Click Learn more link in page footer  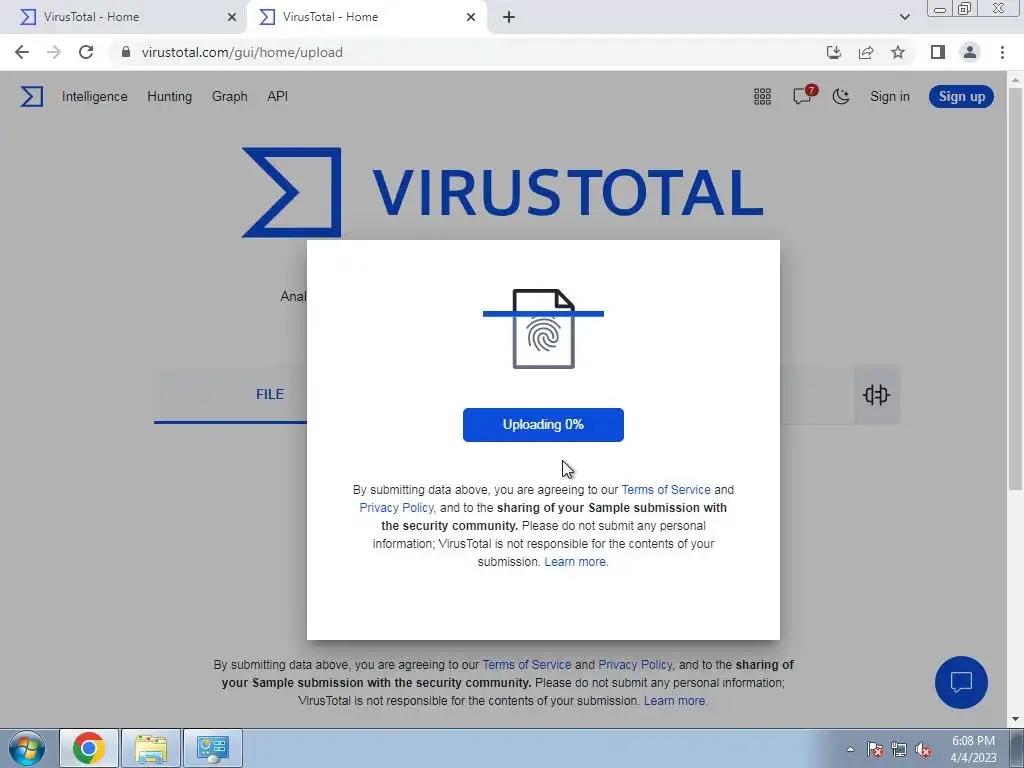675,701
